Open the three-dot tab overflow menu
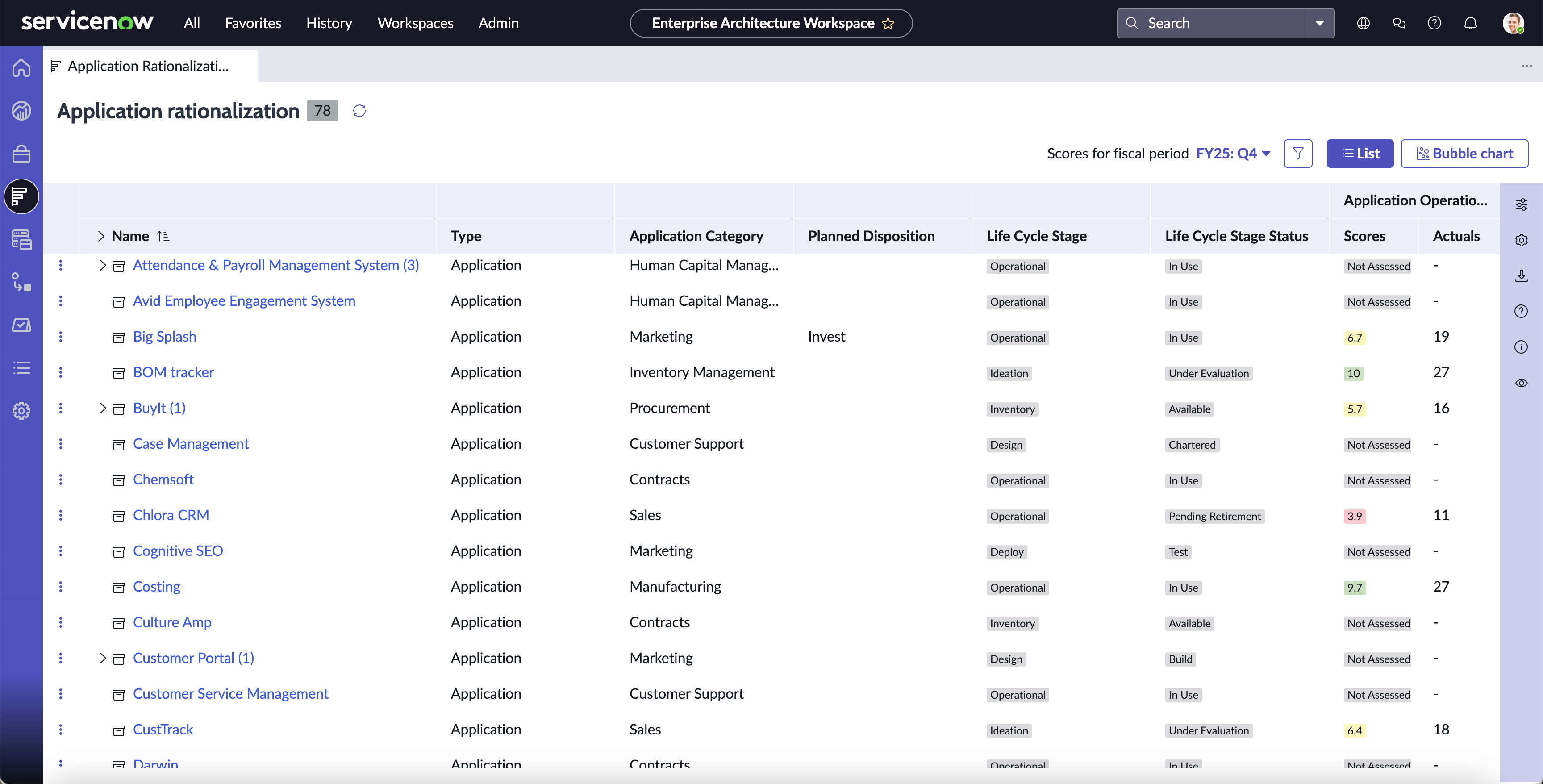The width and height of the screenshot is (1543, 784). coord(1527,66)
